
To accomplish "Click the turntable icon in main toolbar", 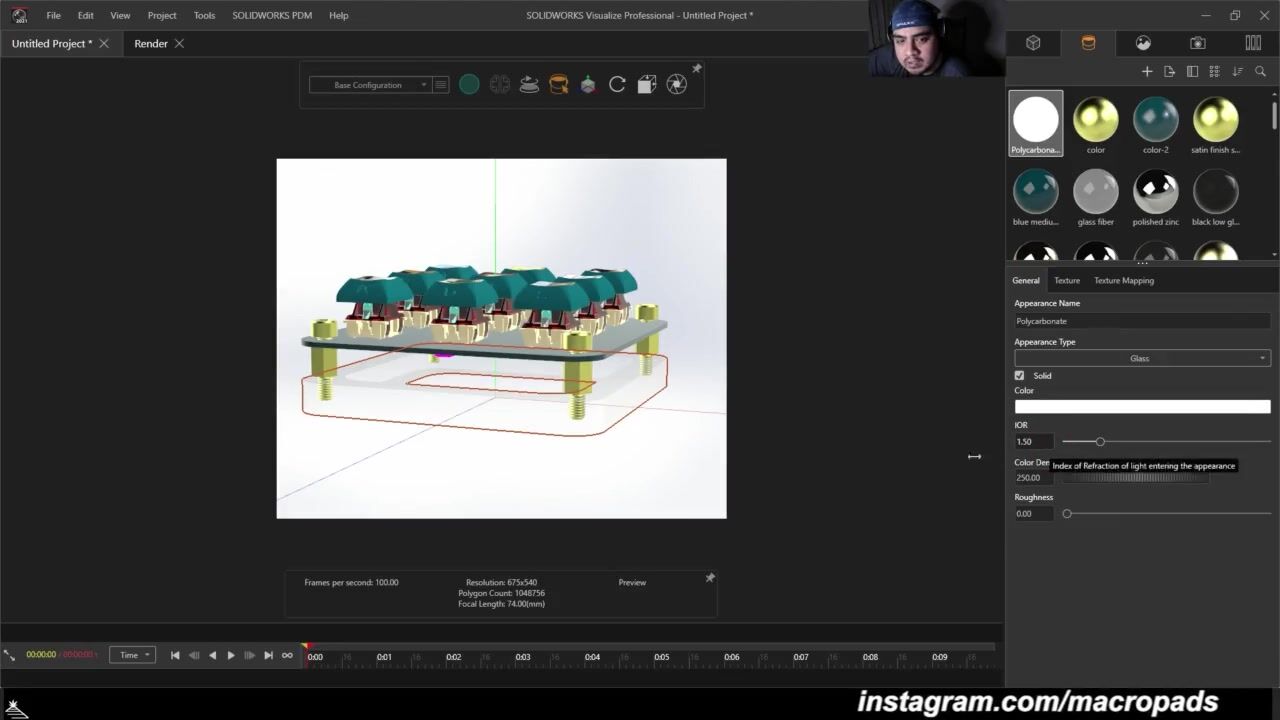I will (x=529, y=85).
